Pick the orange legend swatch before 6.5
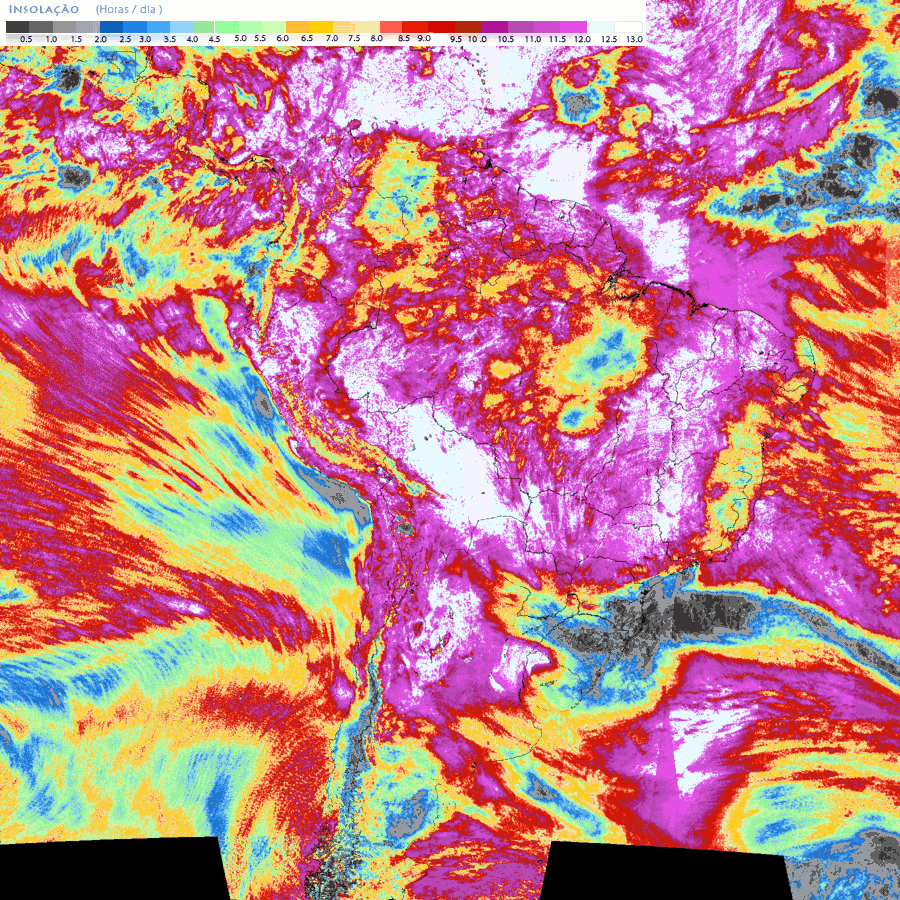Screen dimensions: 900x900 pyautogui.click(x=297, y=27)
